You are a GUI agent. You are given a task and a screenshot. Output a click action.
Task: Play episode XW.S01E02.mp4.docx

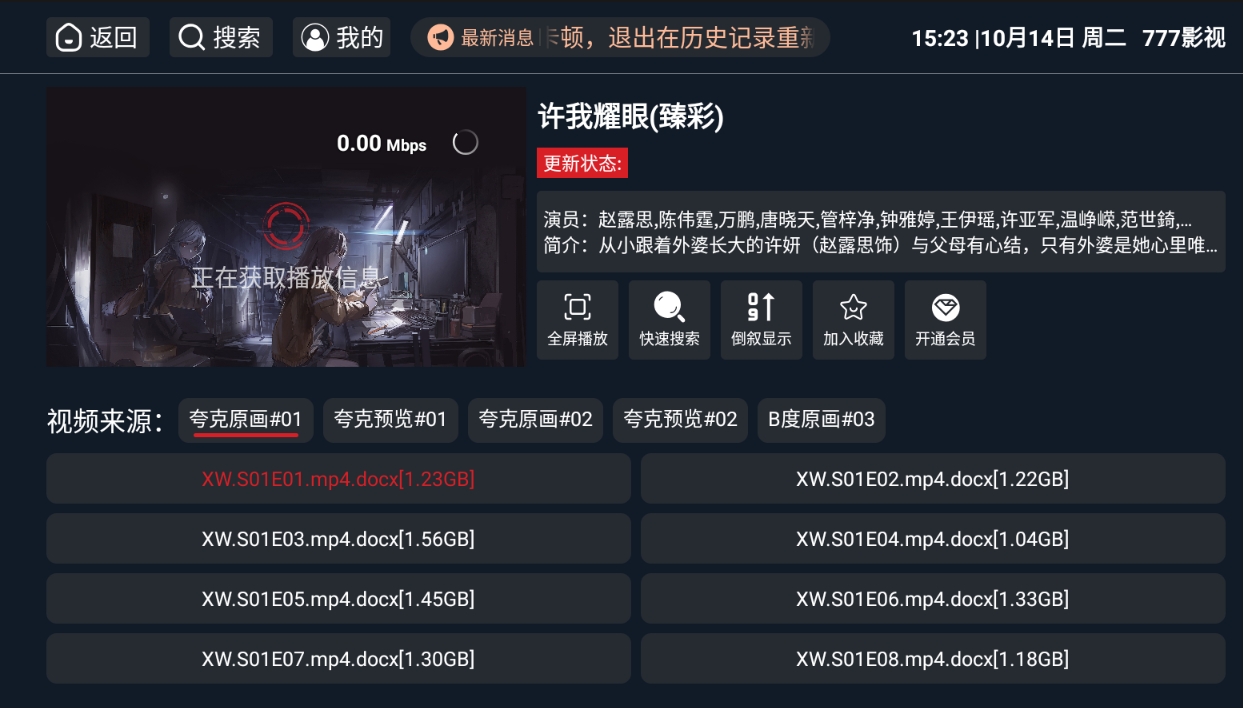click(x=933, y=479)
